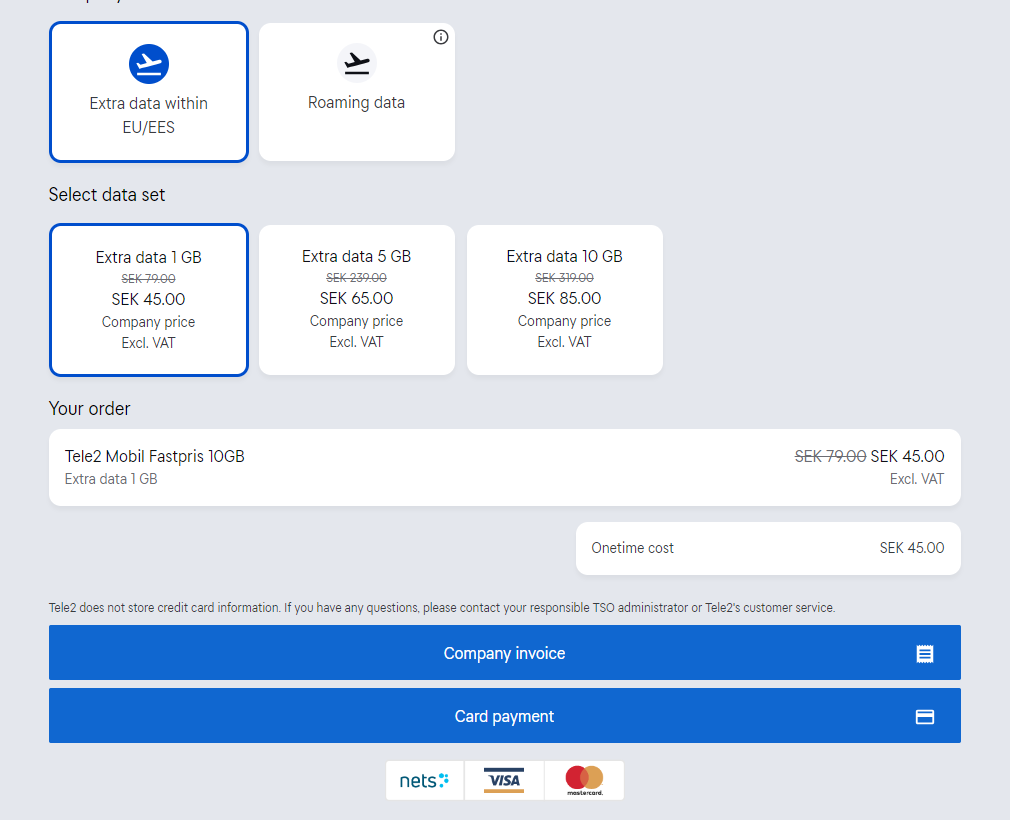The image size is (1010, 820).
Task: Choose the Card payment button
Action: click(505, 716)
